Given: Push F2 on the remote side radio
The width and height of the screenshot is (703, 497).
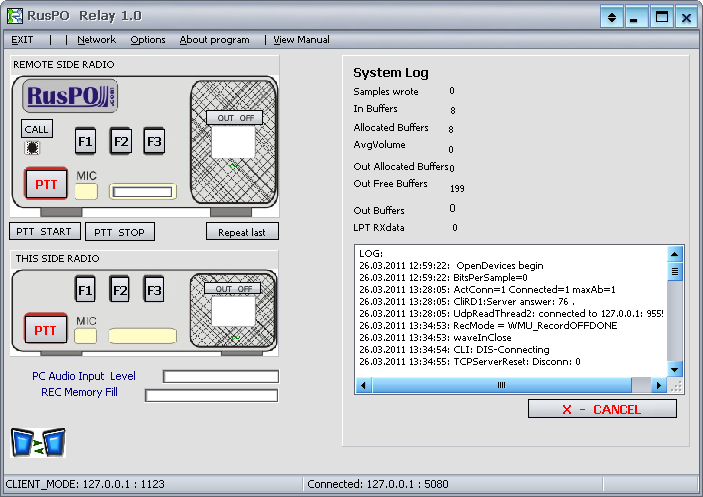Looking at the screenshot, I should pyautogui.click(x=121, y=141).
